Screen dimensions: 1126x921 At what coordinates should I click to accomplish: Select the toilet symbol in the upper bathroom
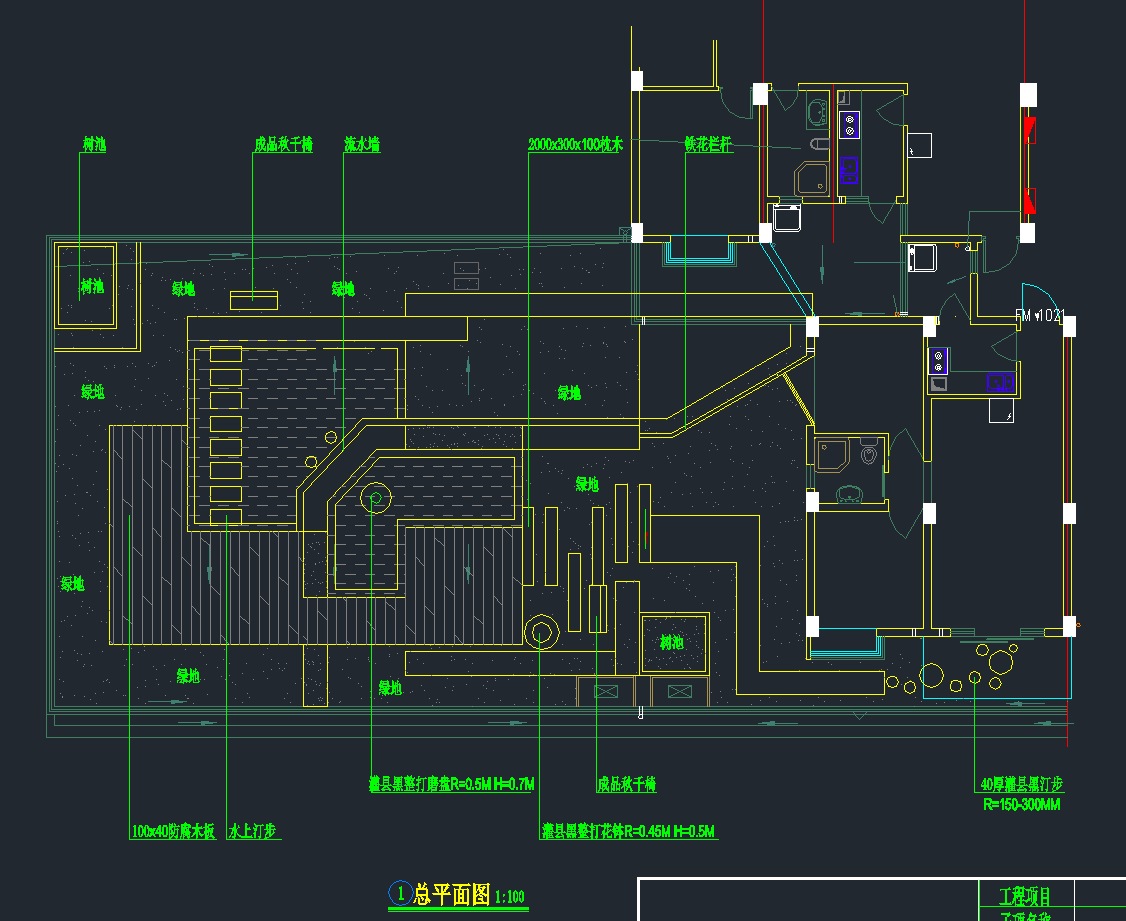click(x=819, y=146)
